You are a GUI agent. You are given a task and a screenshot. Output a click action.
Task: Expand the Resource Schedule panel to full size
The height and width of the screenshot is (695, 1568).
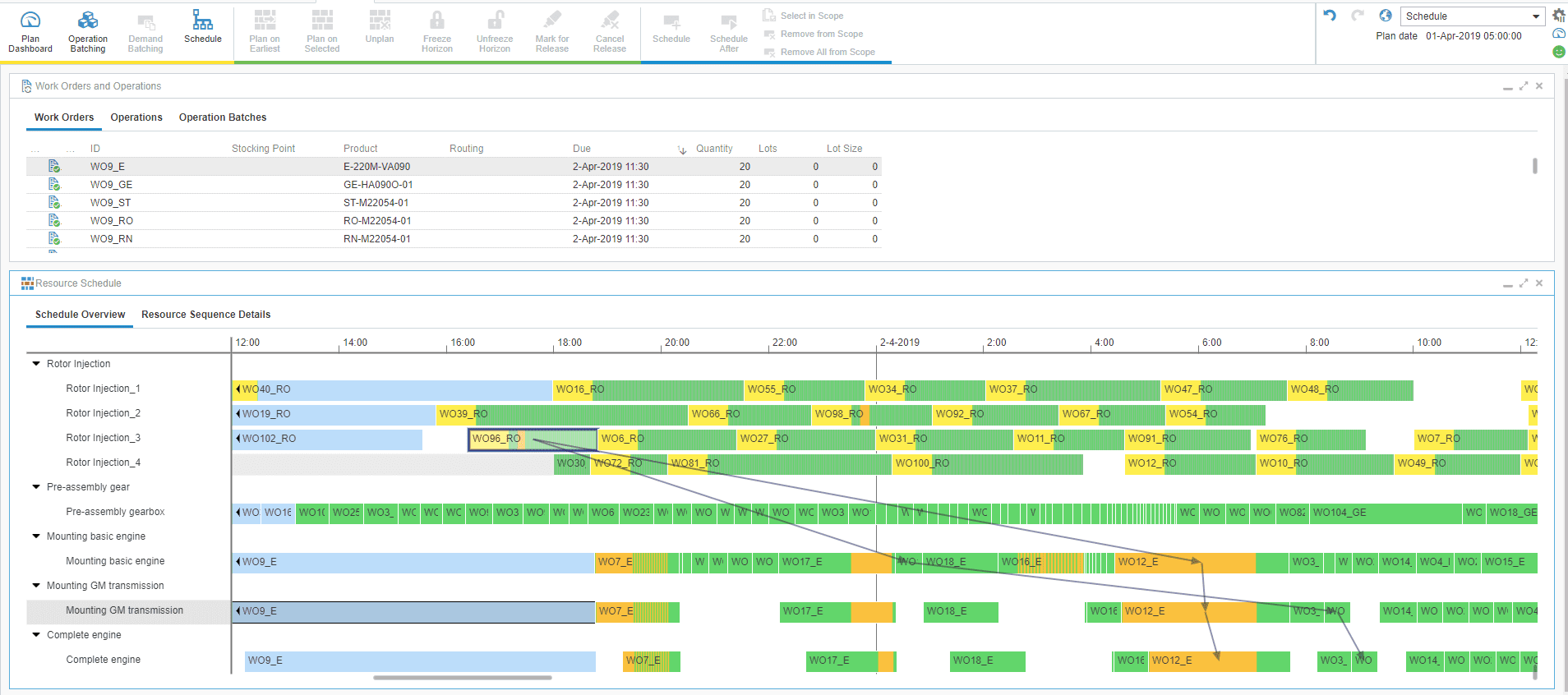click(x=1523, y=283)
